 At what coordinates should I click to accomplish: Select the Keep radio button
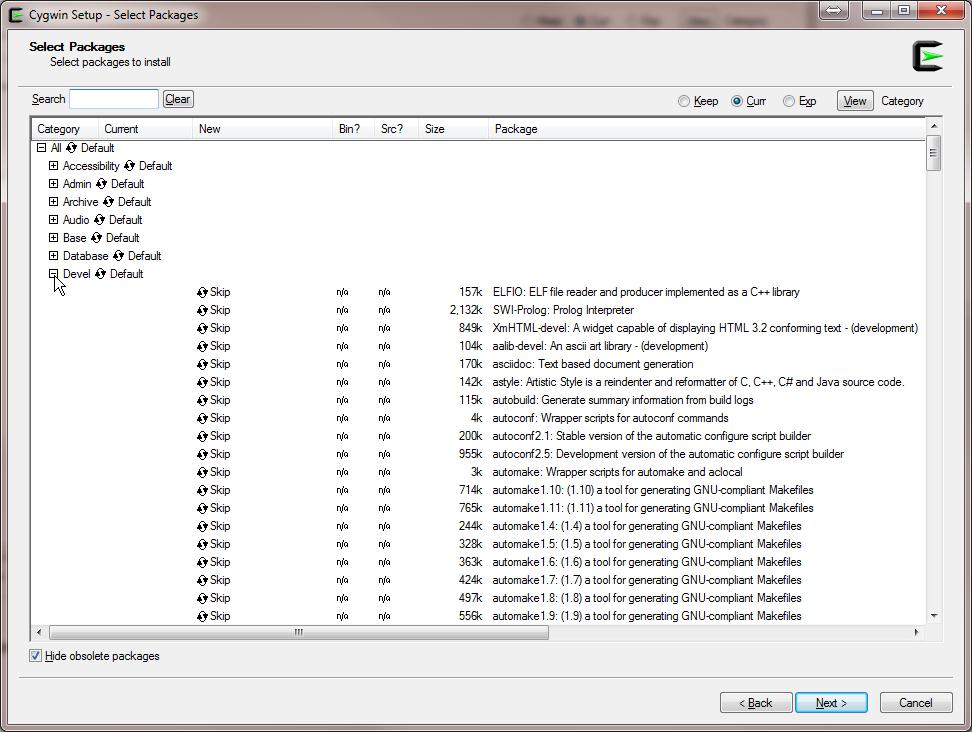(684, 101)
